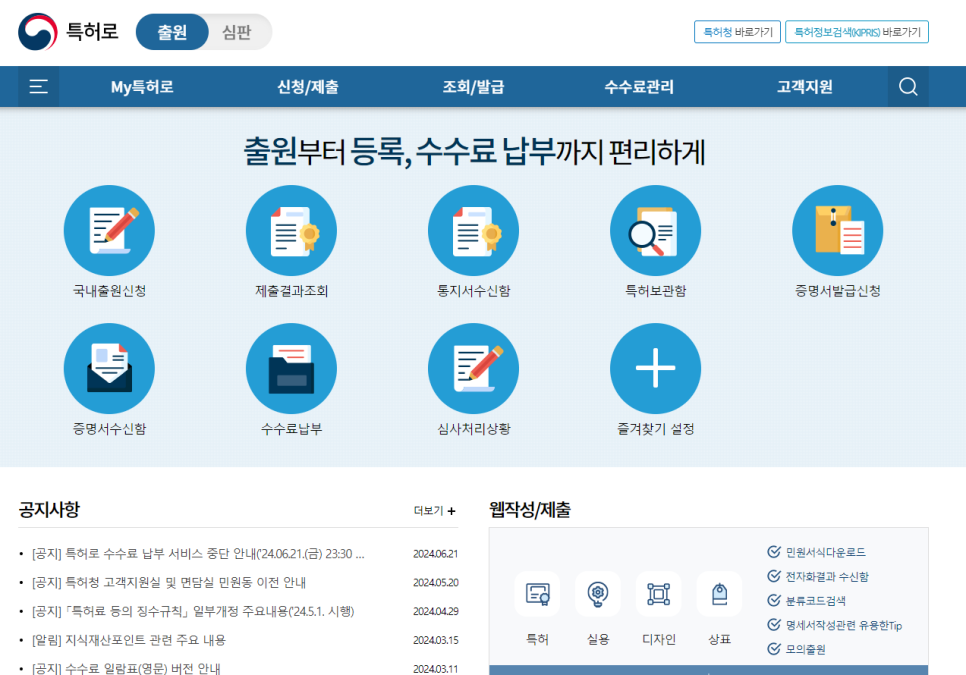
Task: Click the 즐겨찾기 설정 plus icon
Action: tap(656, 369)
